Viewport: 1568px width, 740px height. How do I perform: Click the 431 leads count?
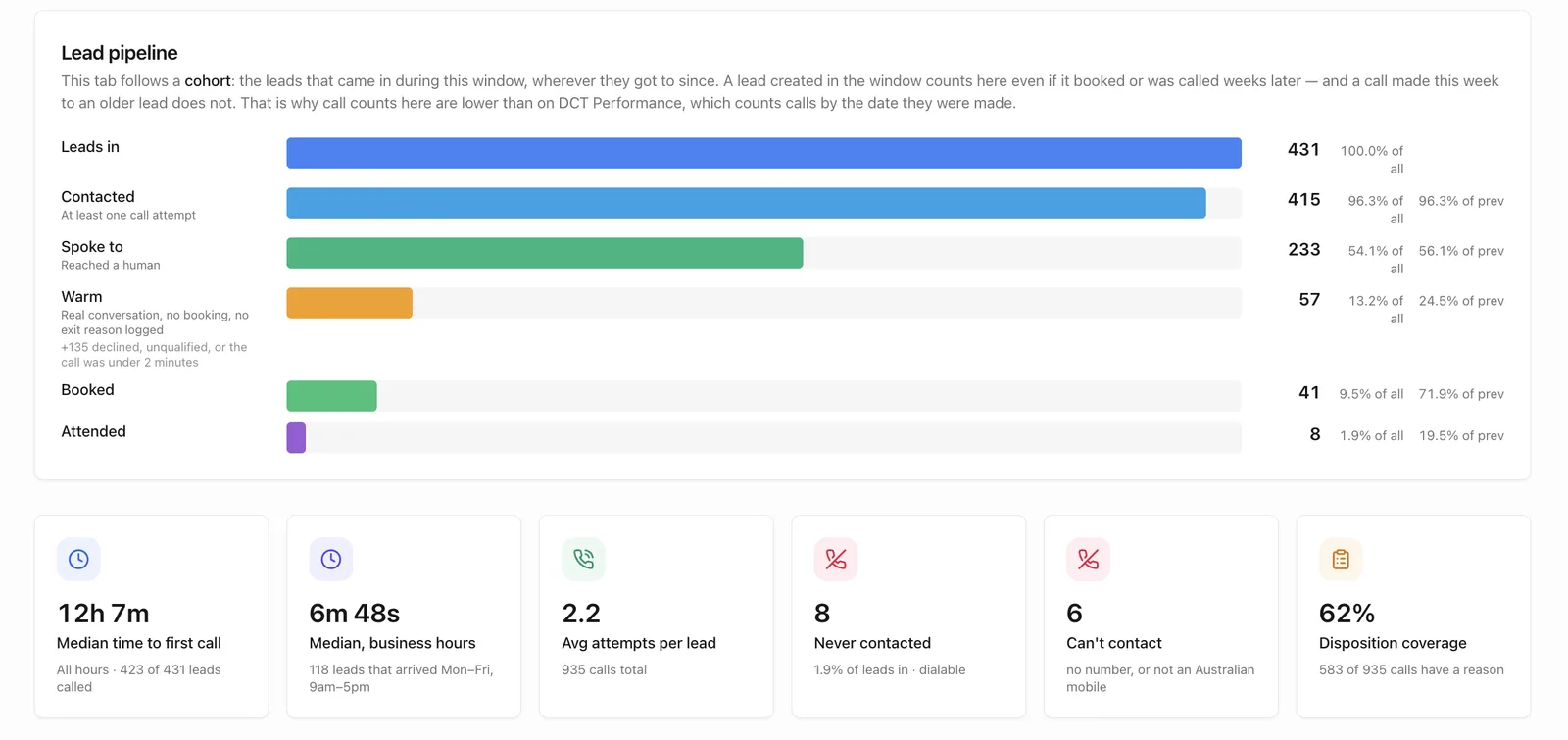[1303, 150]
